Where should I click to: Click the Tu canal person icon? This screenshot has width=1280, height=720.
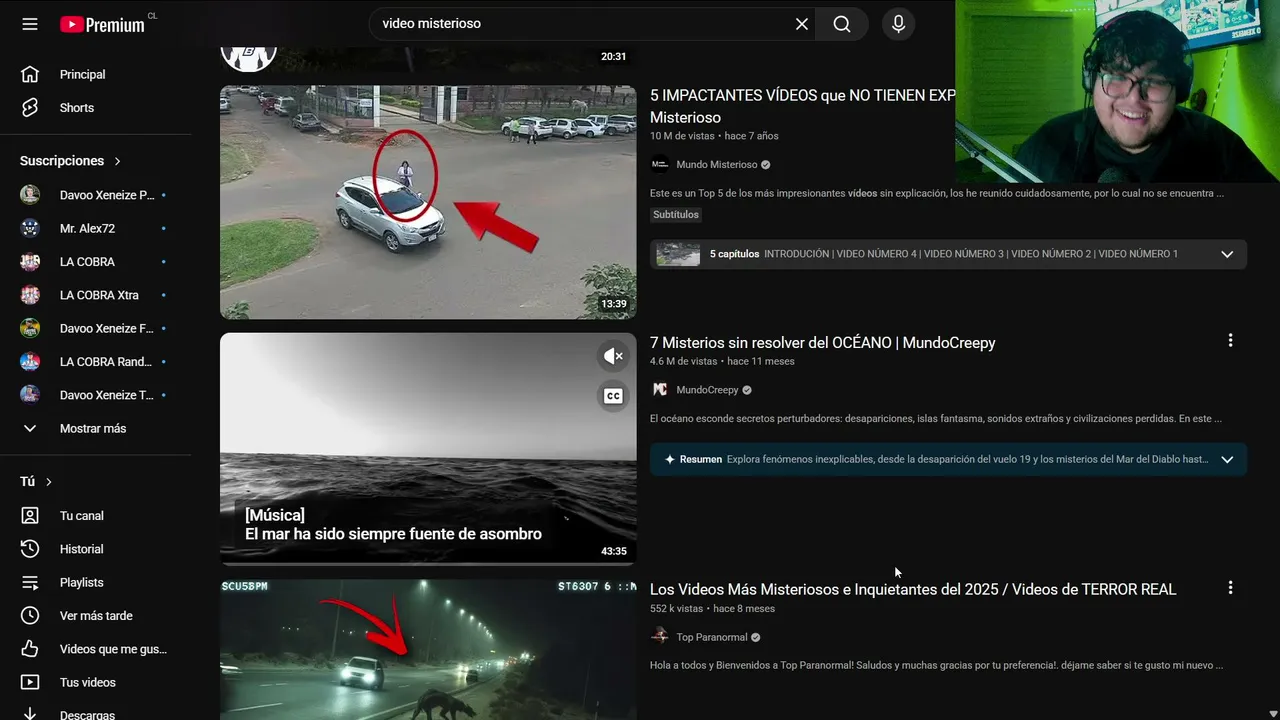[30, 516]
